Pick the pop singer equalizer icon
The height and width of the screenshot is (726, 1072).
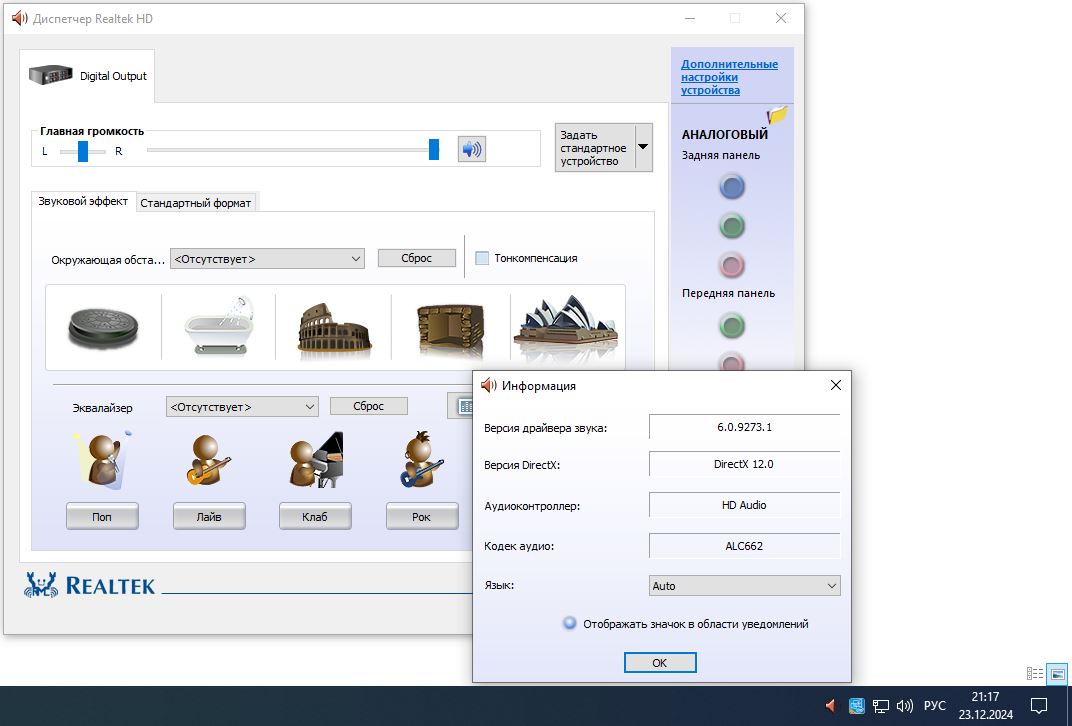point(102,459)
